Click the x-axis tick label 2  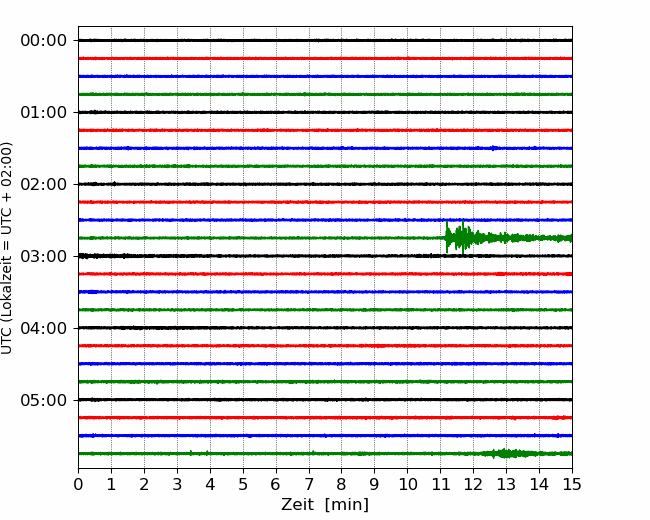(144, 484)
